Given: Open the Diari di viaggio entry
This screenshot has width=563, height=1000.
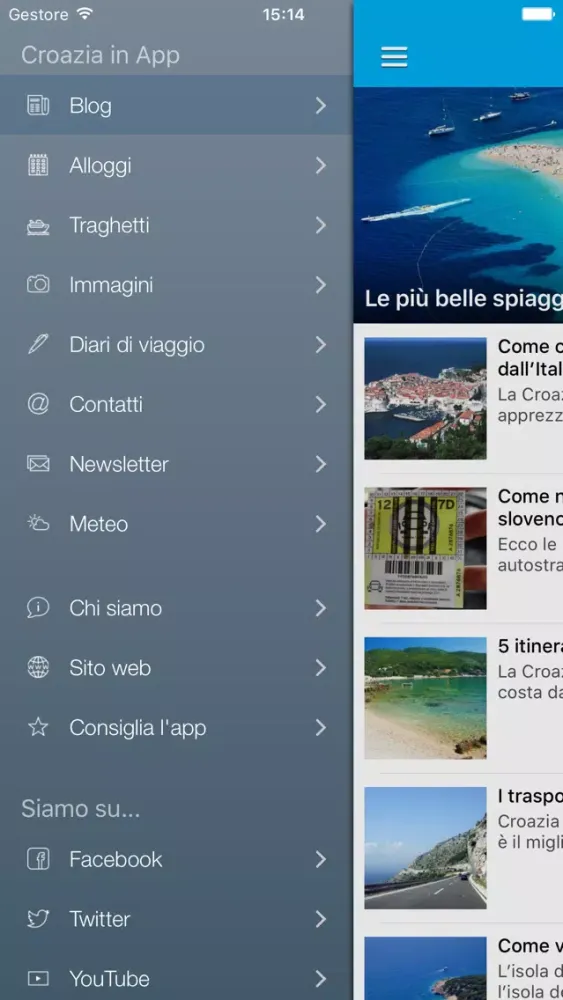Looking at the screenshot, I should pyautogui.click(x=176, y=345).
